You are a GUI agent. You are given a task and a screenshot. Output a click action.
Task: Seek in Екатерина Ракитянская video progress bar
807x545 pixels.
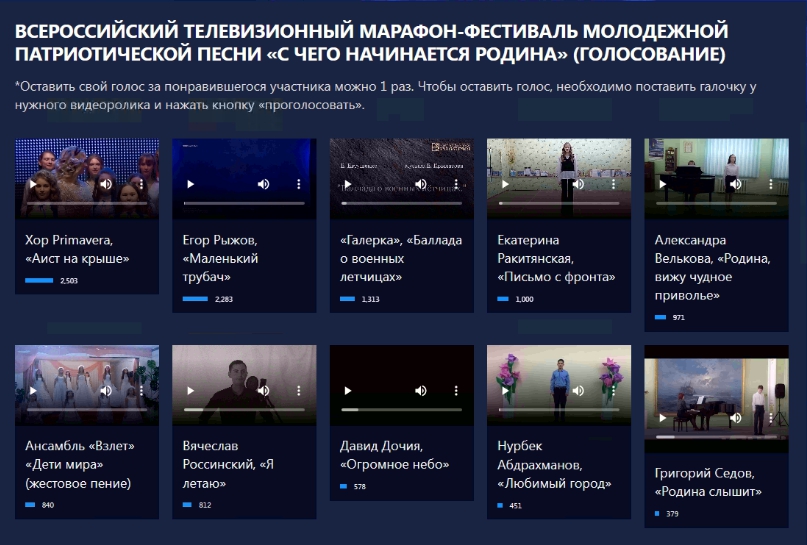[x=559, y=203]
